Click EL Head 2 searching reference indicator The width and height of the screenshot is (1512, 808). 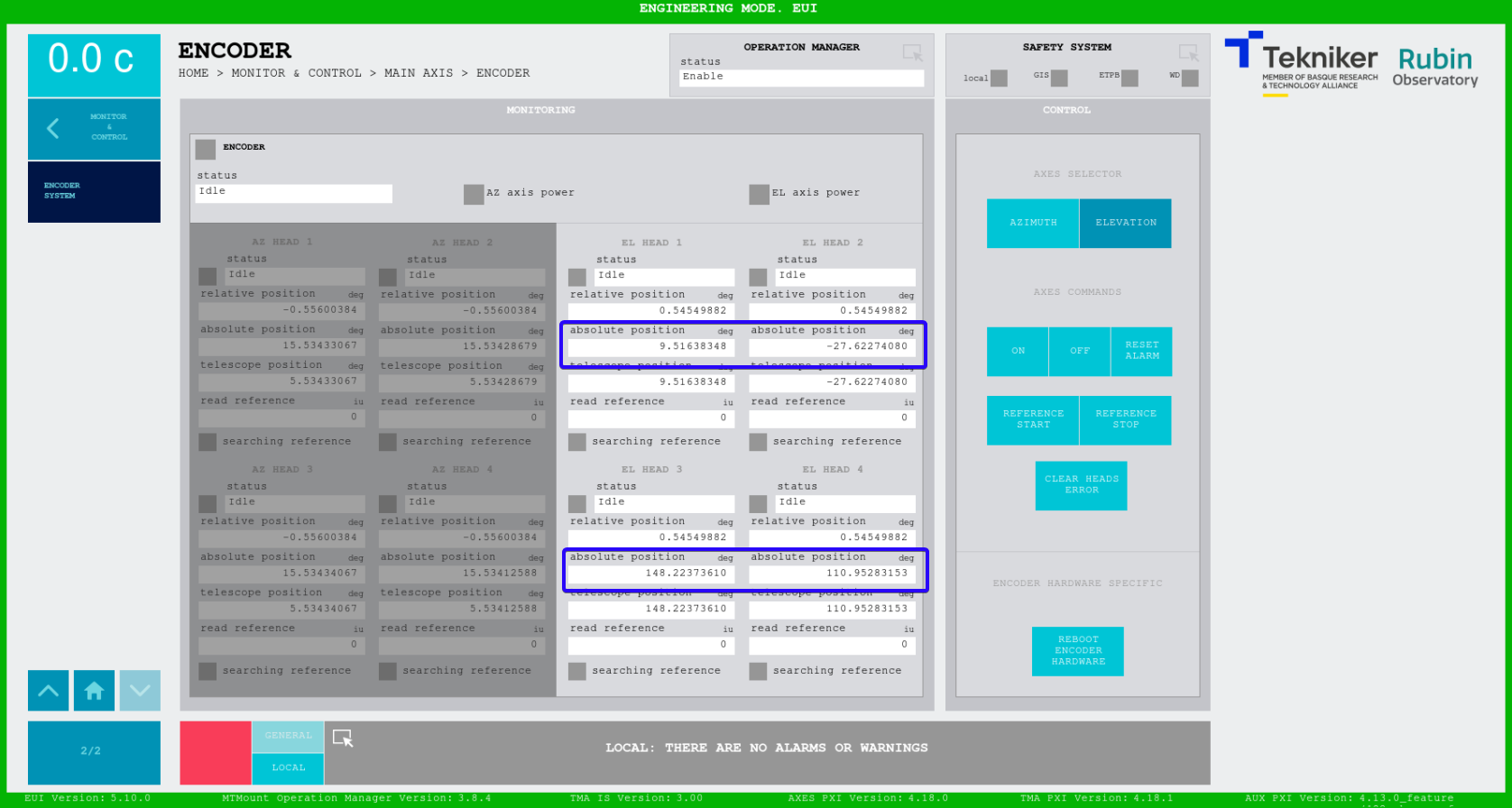(x=758, y=442)
